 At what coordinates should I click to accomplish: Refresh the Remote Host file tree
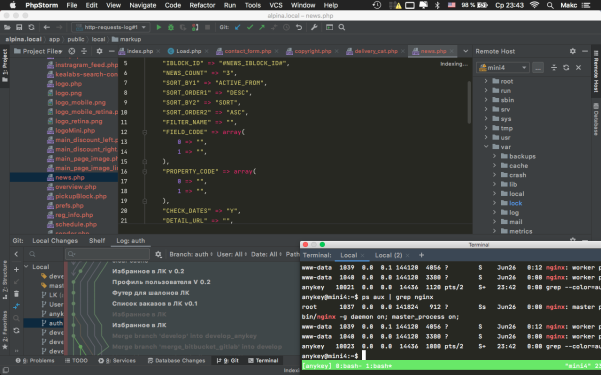tap(566, 67)
